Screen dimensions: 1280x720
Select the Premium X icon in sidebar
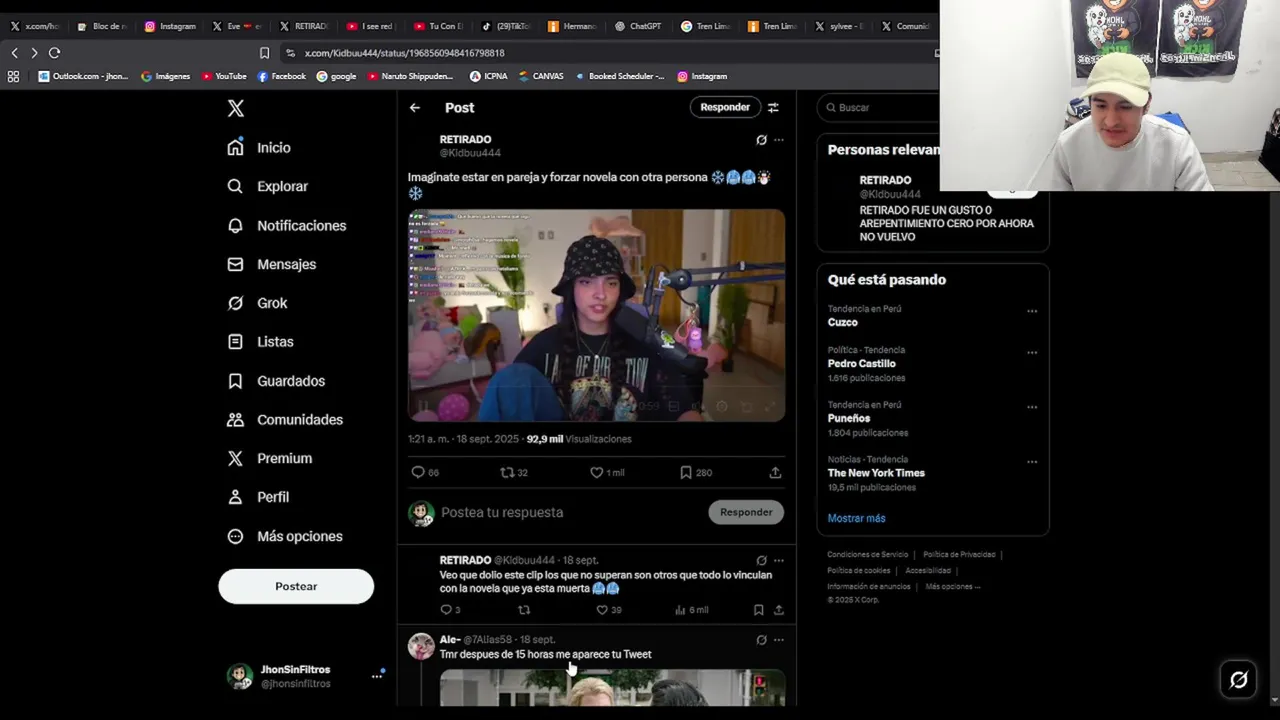(x=235, y=458)
